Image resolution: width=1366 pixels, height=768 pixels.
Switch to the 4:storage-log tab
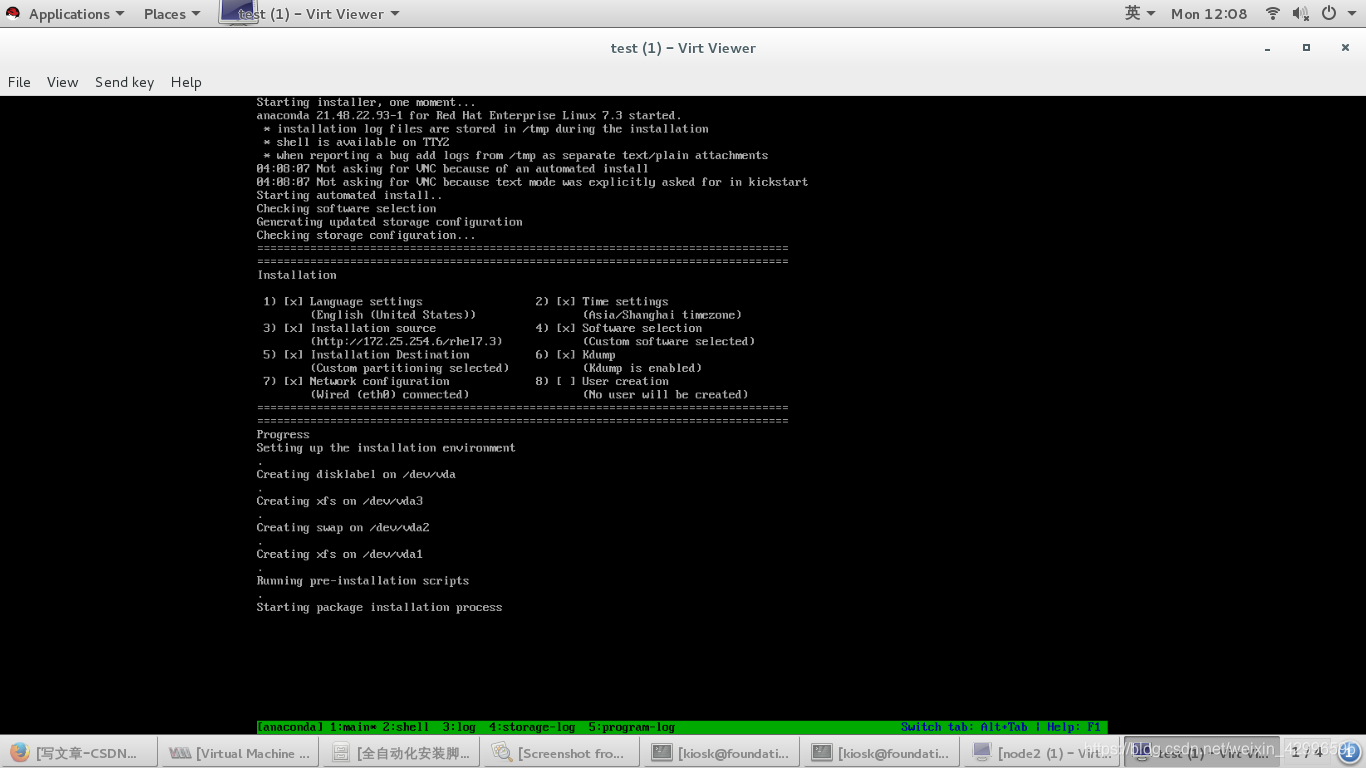tap(532, 727)
